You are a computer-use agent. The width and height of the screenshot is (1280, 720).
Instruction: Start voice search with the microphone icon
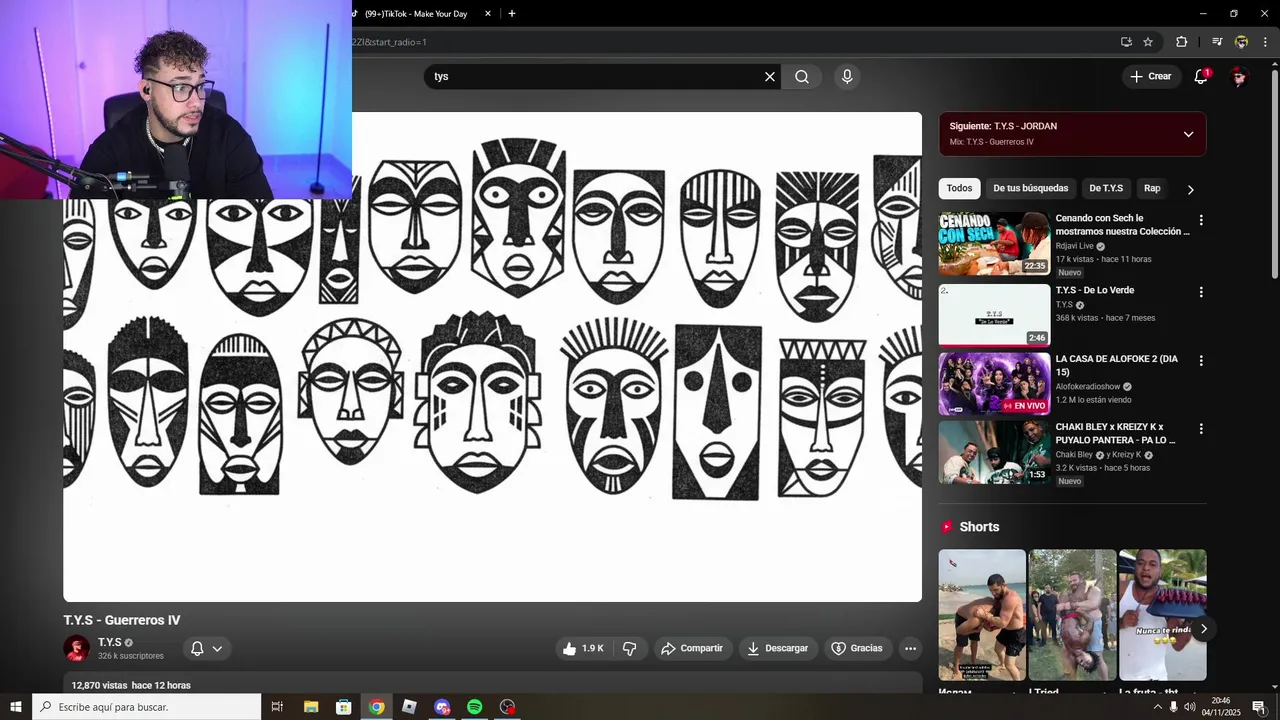pyautogui.click(x=847, y=77)
